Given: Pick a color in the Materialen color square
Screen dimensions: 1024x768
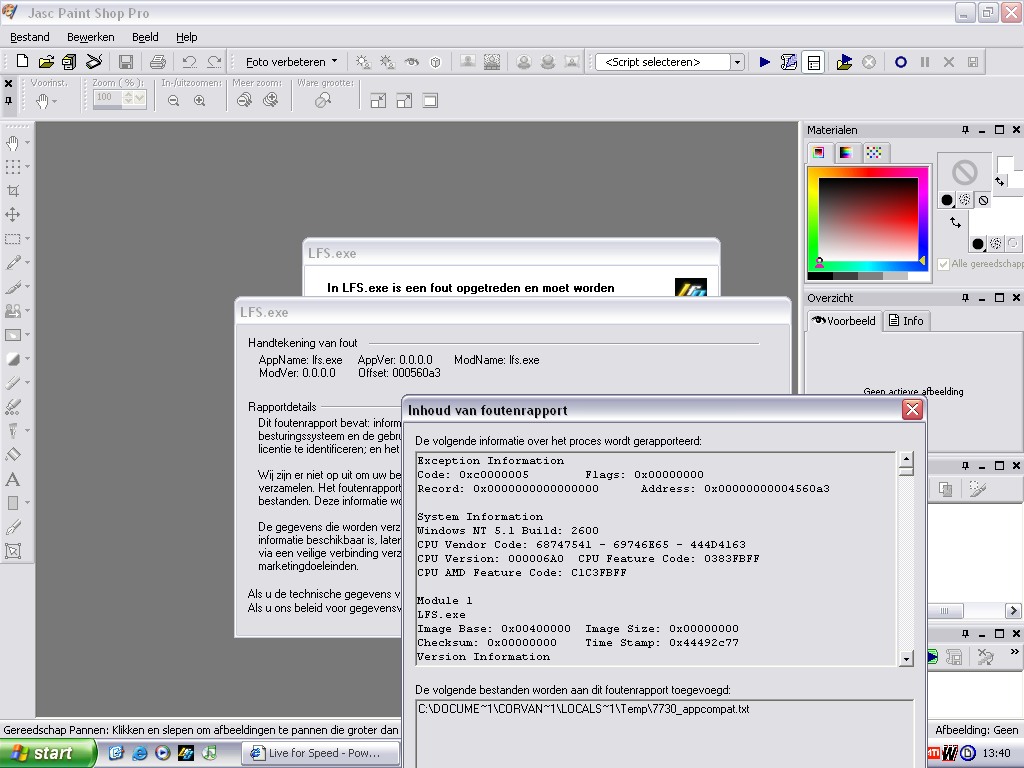Looking at the screenshot, I should point(867,221).
